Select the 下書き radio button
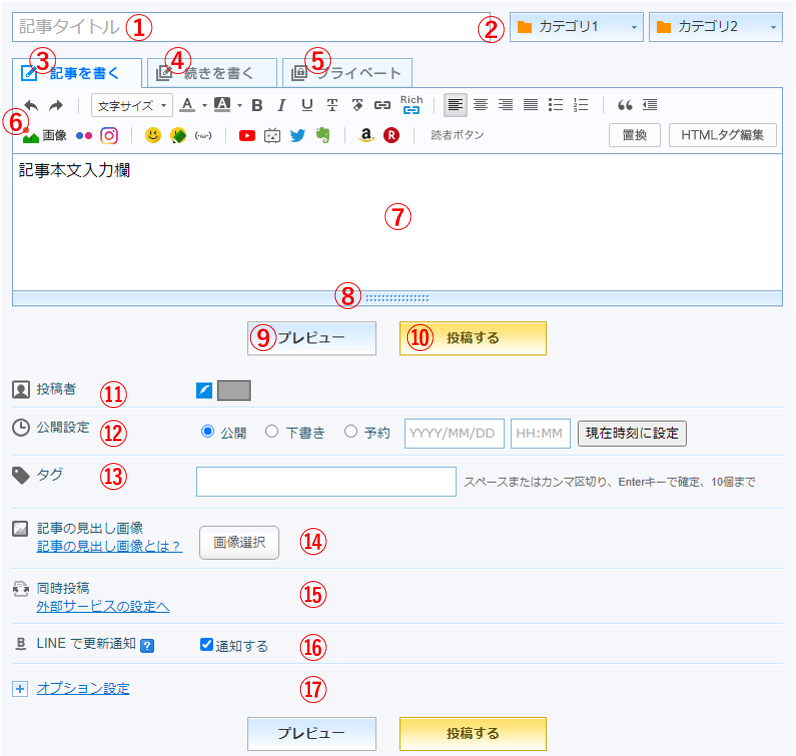 coord(272,432)
